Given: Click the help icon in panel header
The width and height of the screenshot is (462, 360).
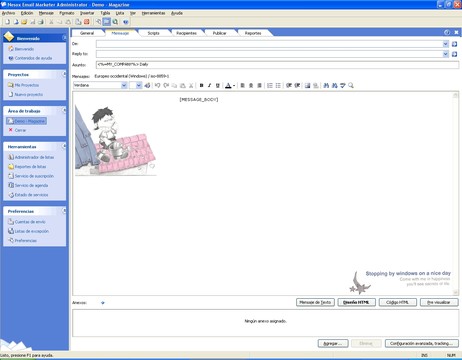Looking at the screenshot, I should point(447,32).
